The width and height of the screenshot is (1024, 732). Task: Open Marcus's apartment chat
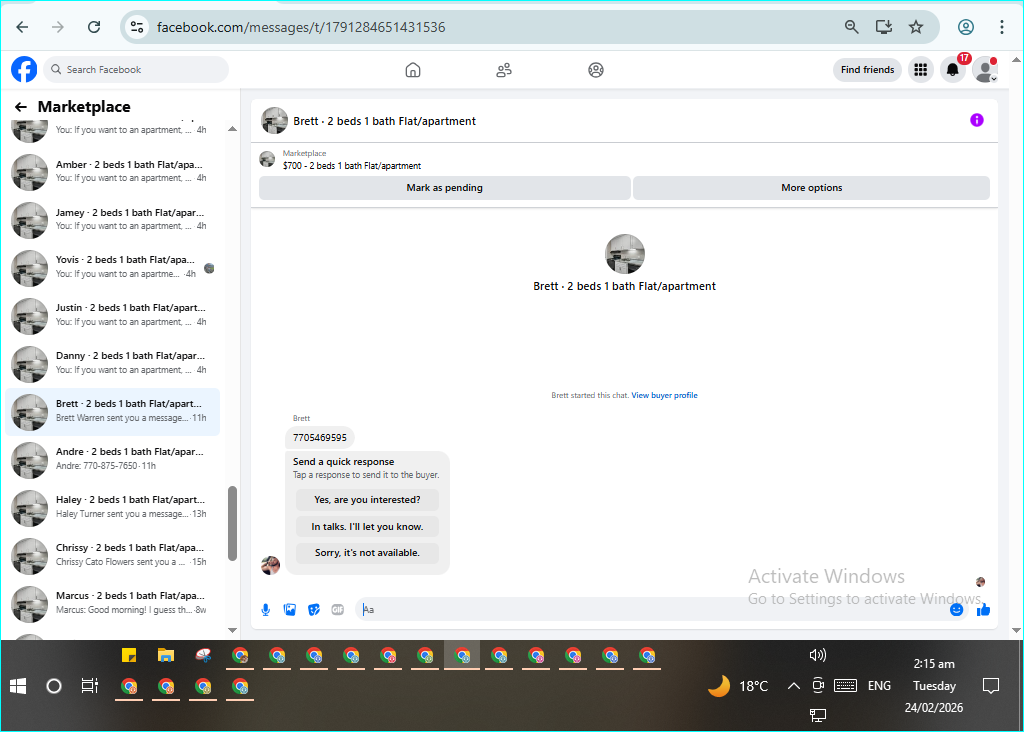click(x=112, y=603)
